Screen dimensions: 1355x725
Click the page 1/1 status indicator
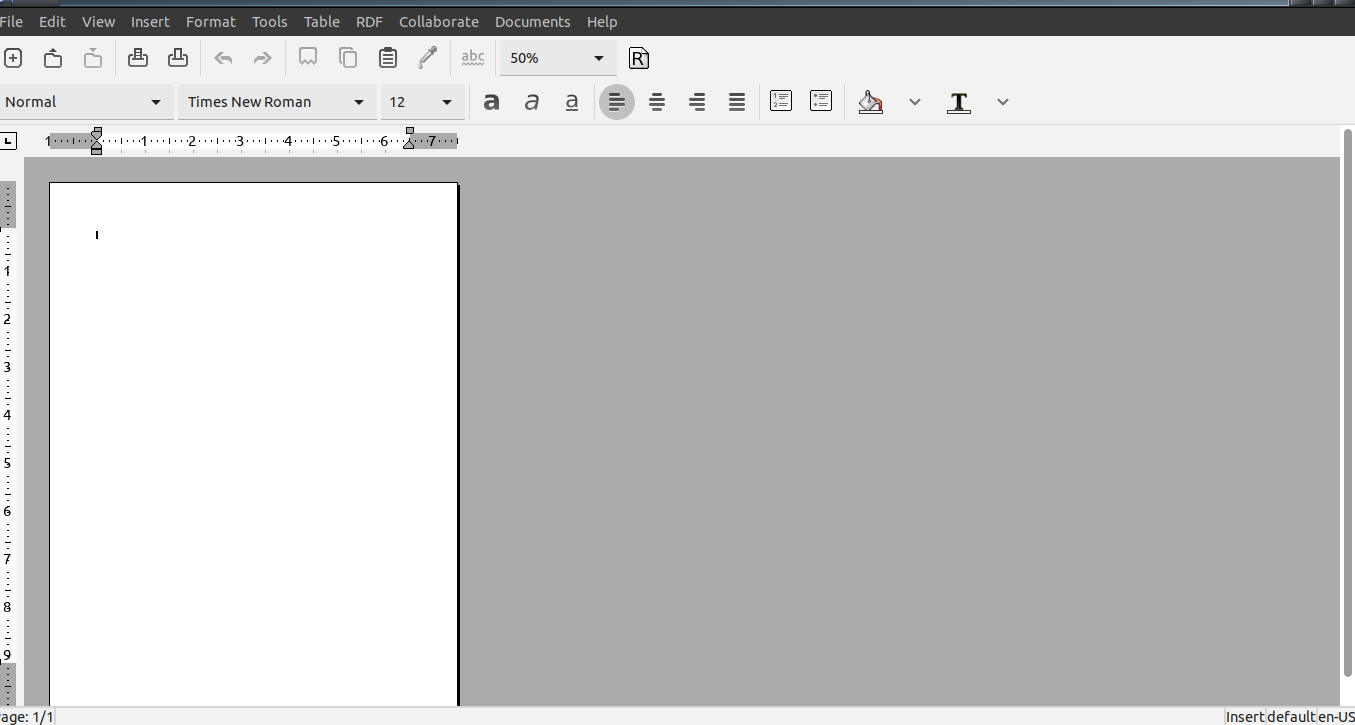tap(27, 717)
